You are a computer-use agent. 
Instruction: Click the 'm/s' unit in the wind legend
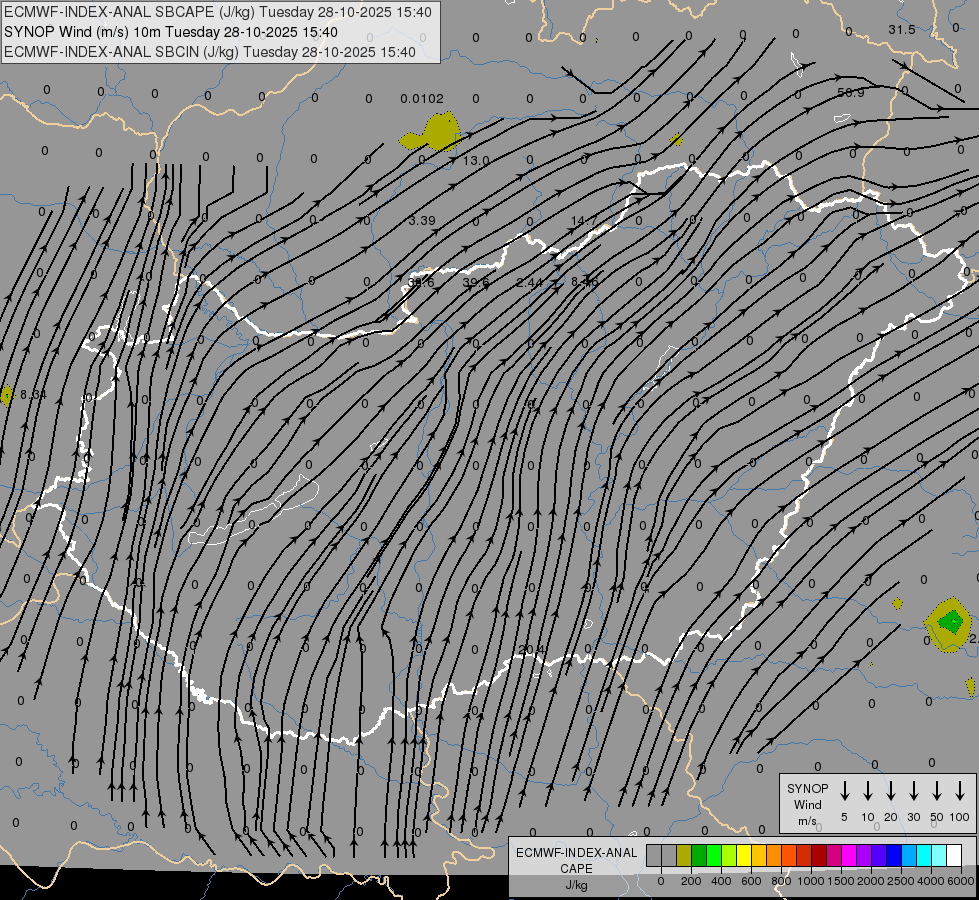point(807,821)
